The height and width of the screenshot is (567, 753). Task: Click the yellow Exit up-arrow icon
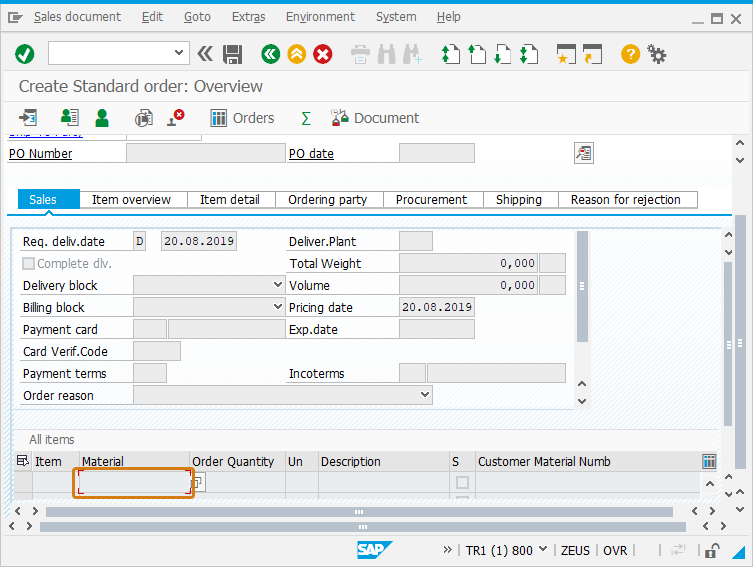click(297, 54)
